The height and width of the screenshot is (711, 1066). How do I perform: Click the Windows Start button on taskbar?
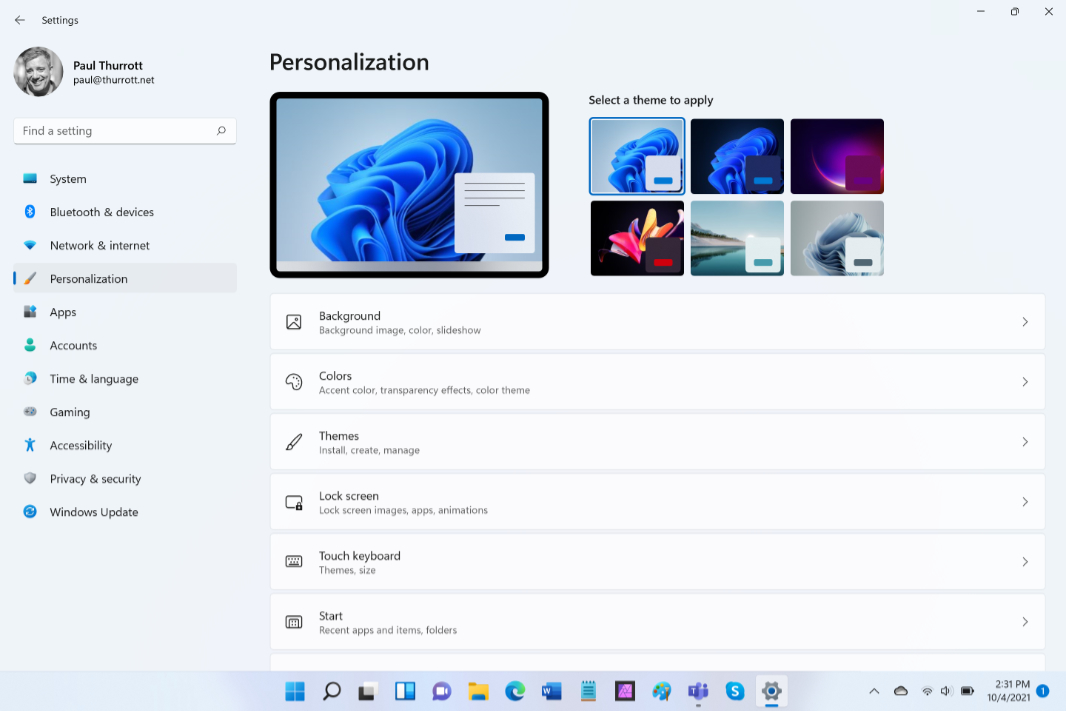295,691
